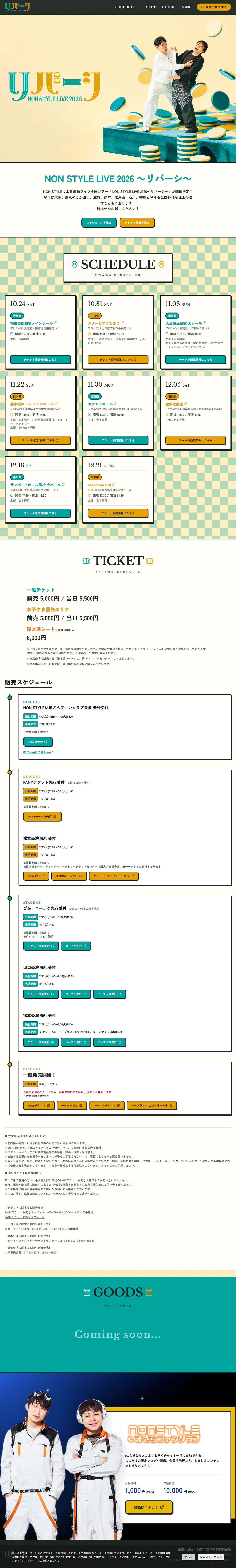
Task: Open ticket sales info for the 12.18 FRI show
Action: pyautogui.click(x=40, y=513)
